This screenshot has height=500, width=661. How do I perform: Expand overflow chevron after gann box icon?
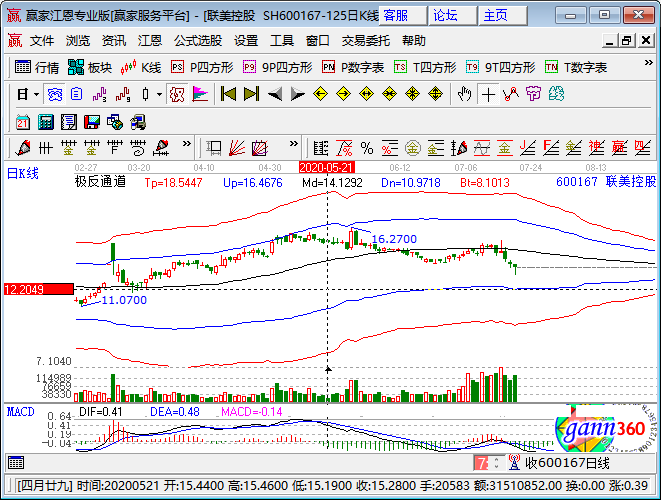pyautogui.click(x=294, y=144)
